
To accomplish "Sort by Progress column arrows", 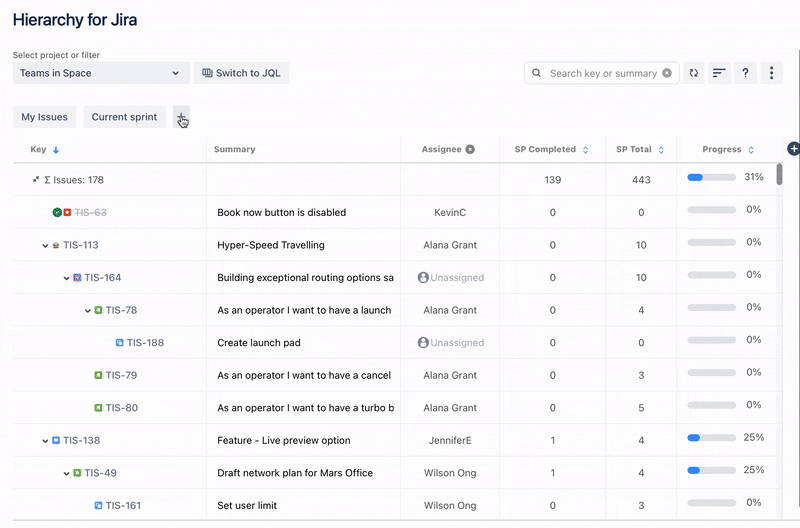I will pyautogui.click(x=751, y=149).
